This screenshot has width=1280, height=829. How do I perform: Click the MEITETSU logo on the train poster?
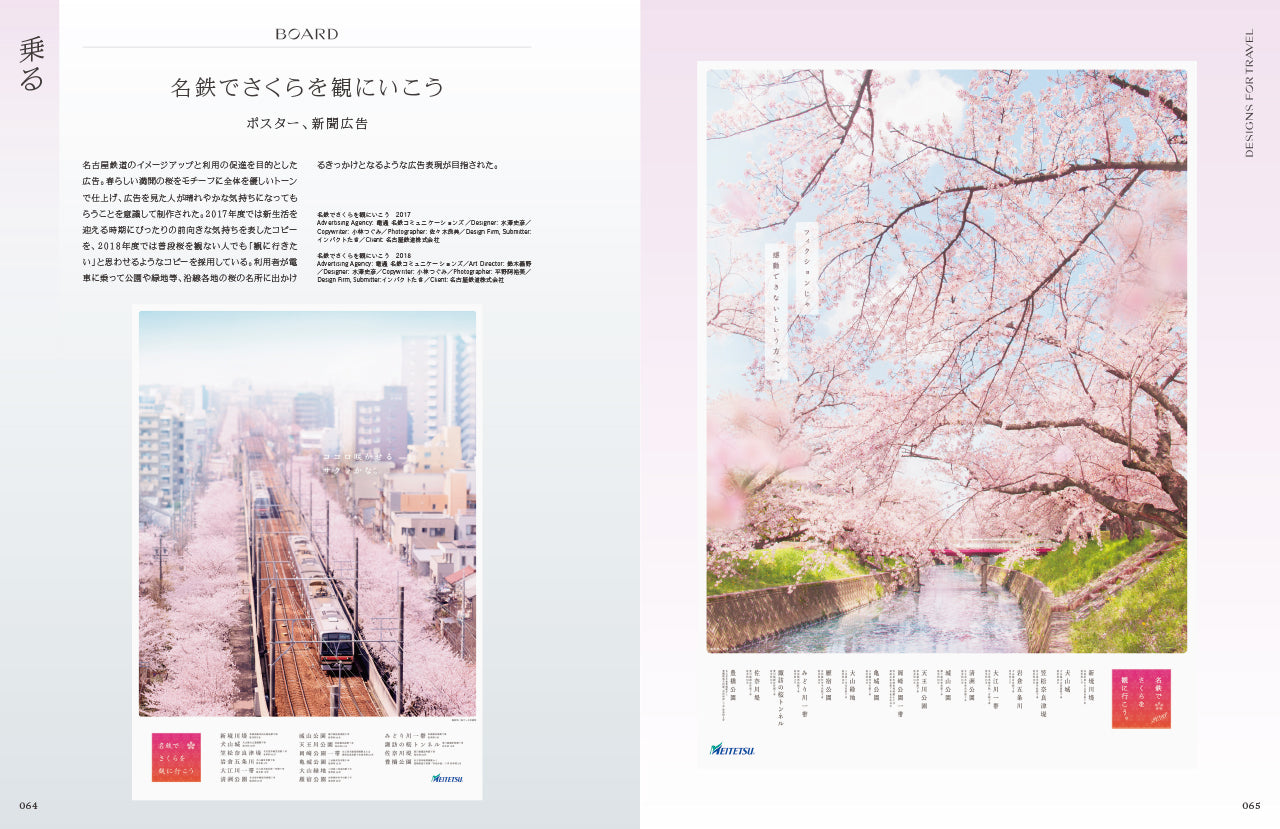point(446,778)
